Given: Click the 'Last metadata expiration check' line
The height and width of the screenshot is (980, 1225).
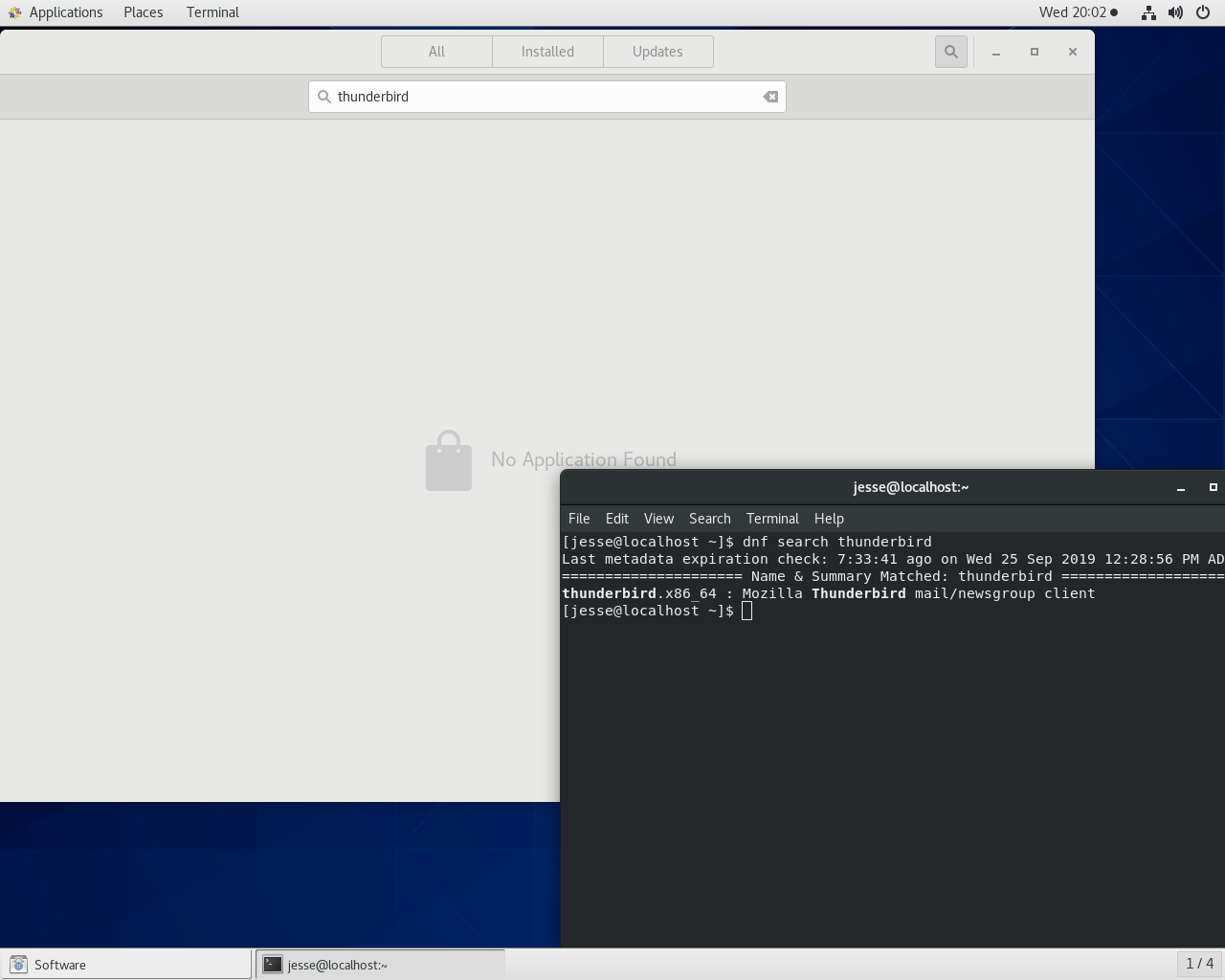Looking at the screenshot, I should (x=893, y=559).
